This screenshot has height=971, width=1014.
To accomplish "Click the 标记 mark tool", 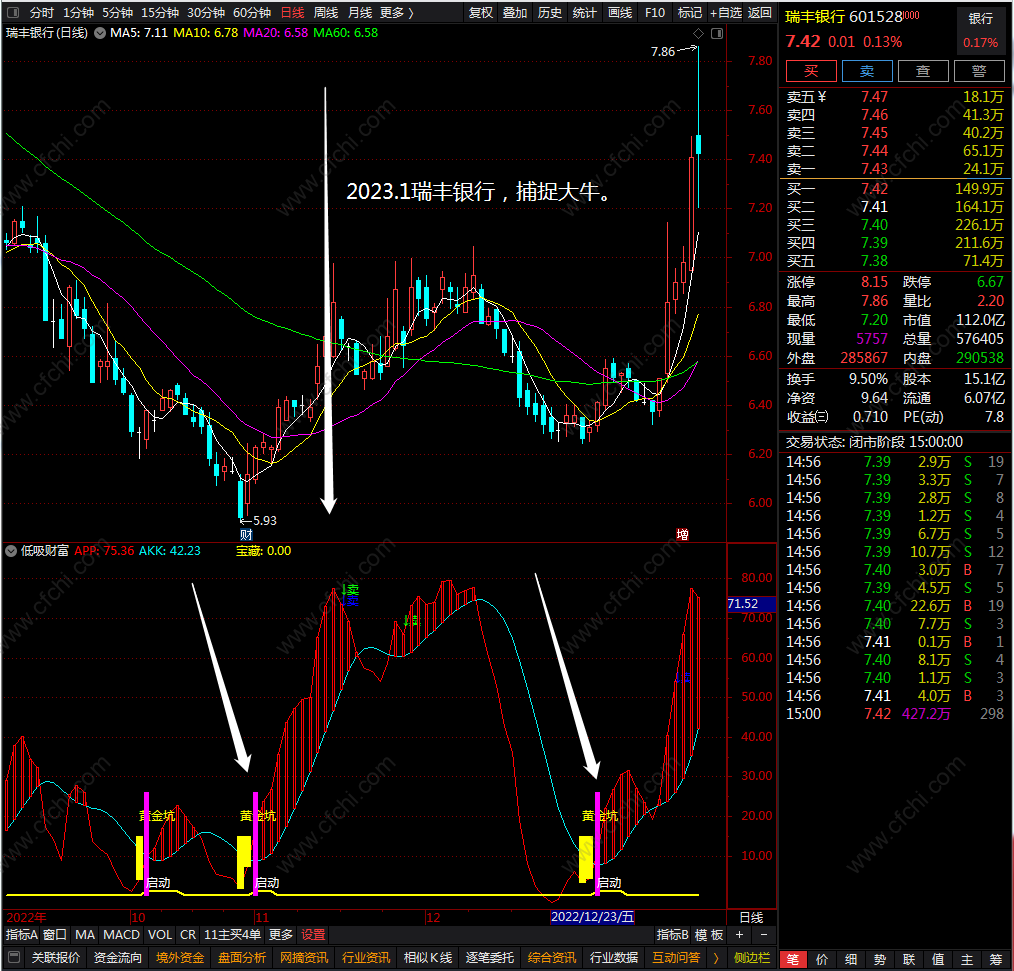I will point(689,12).
